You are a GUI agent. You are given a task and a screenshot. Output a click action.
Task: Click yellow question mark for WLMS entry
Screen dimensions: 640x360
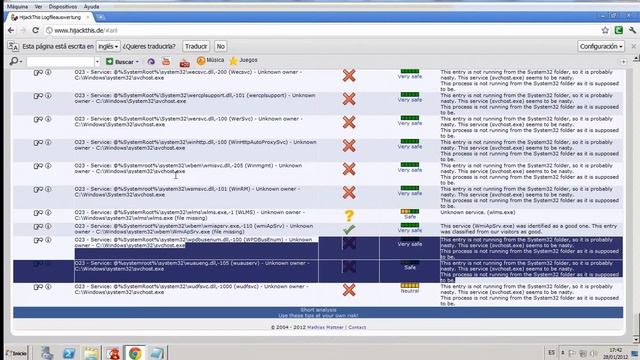(349, 216)
